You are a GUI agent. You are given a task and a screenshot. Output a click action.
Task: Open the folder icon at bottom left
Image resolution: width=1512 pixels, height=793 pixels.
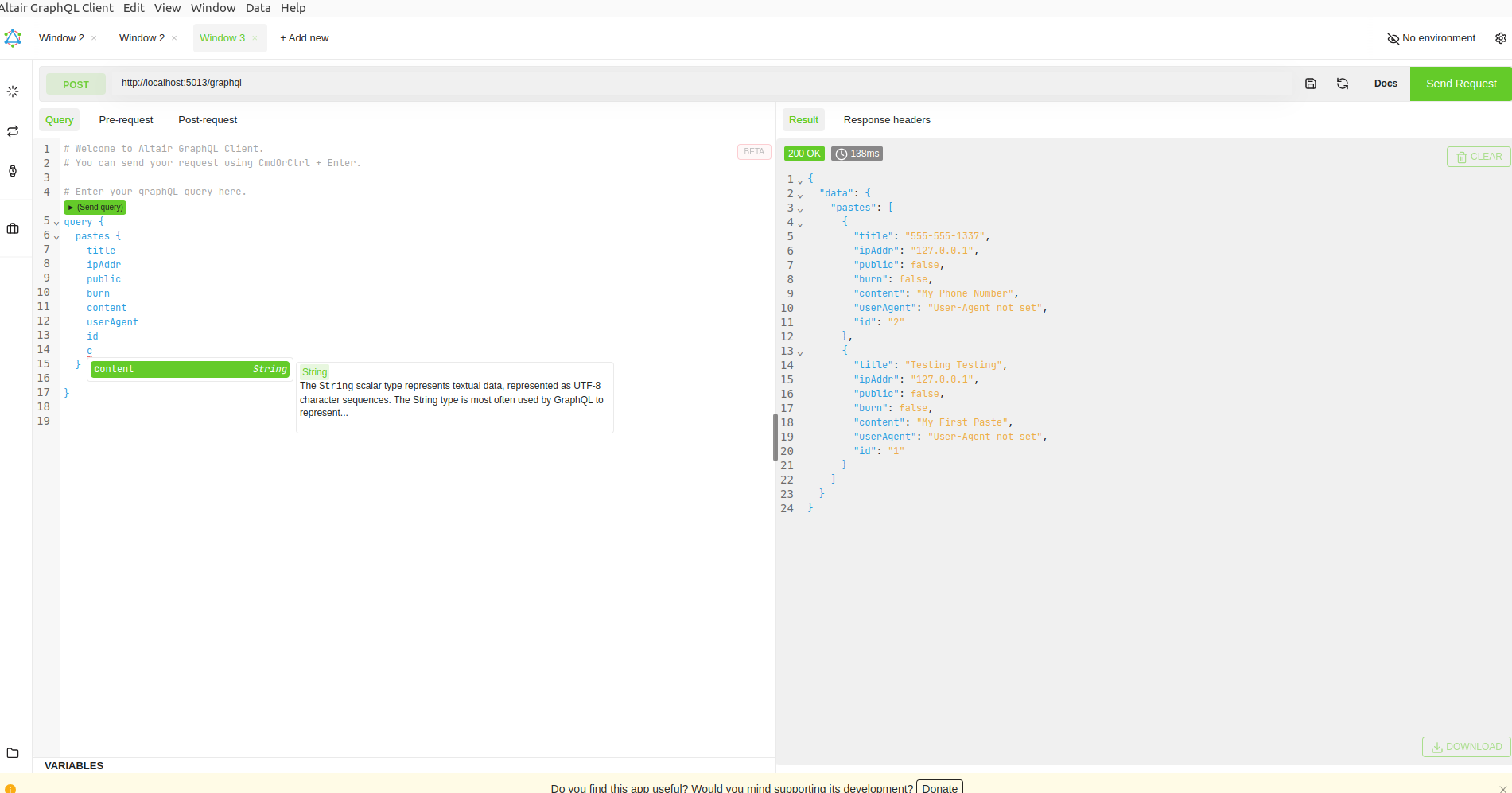coord(13,752)
